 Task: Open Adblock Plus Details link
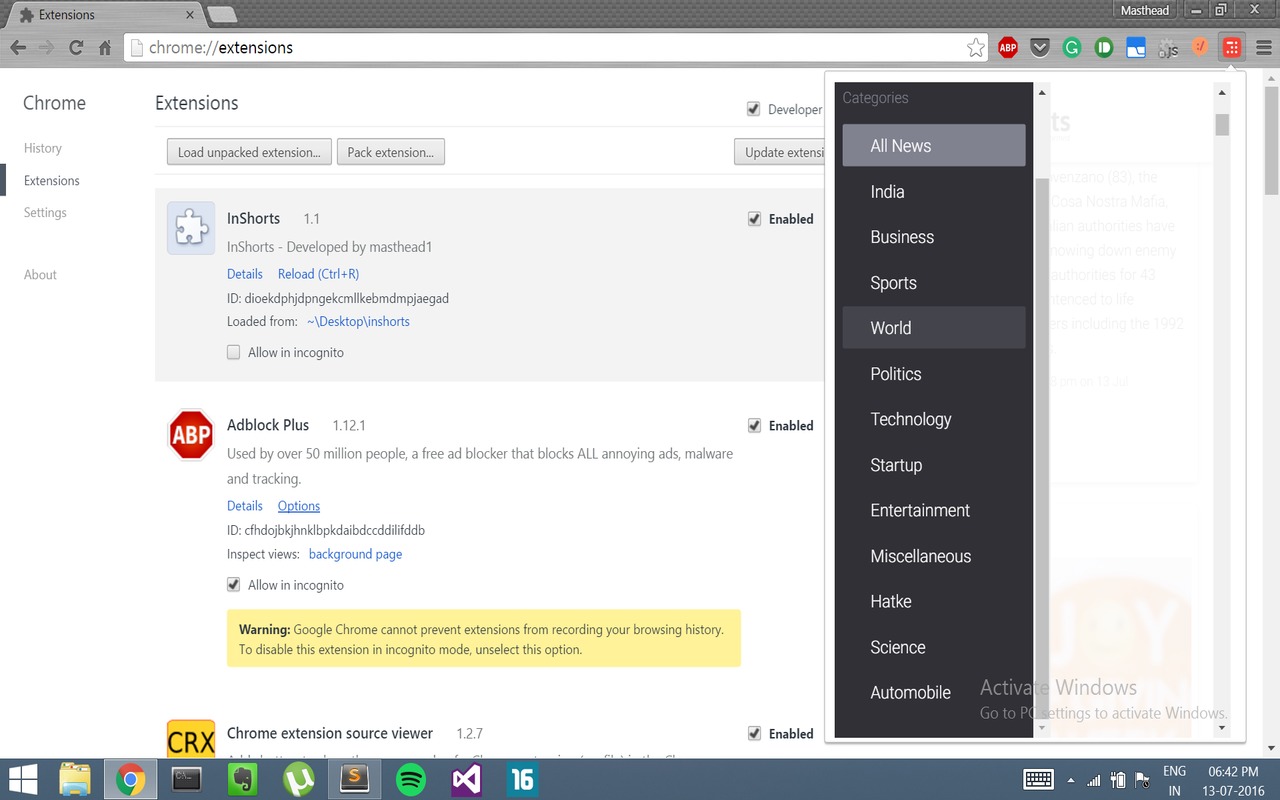(x=245, y=506)
